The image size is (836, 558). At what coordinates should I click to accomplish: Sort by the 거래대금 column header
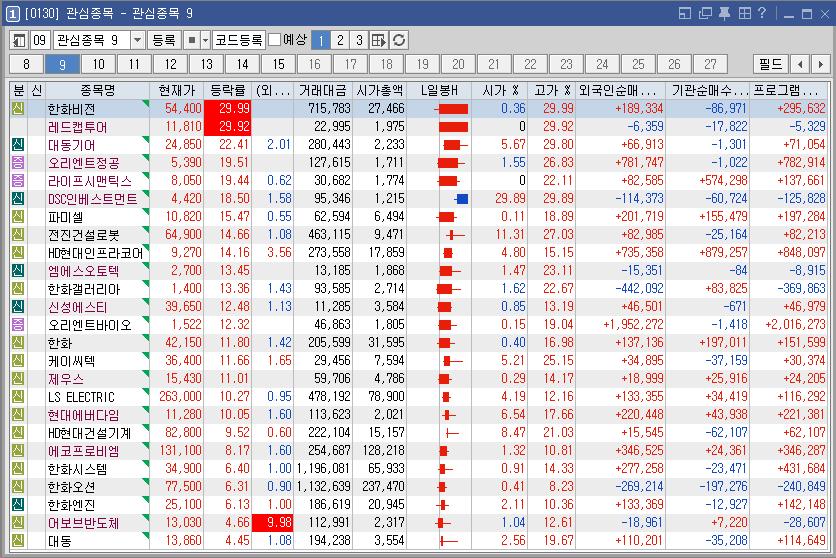point(323,91)
